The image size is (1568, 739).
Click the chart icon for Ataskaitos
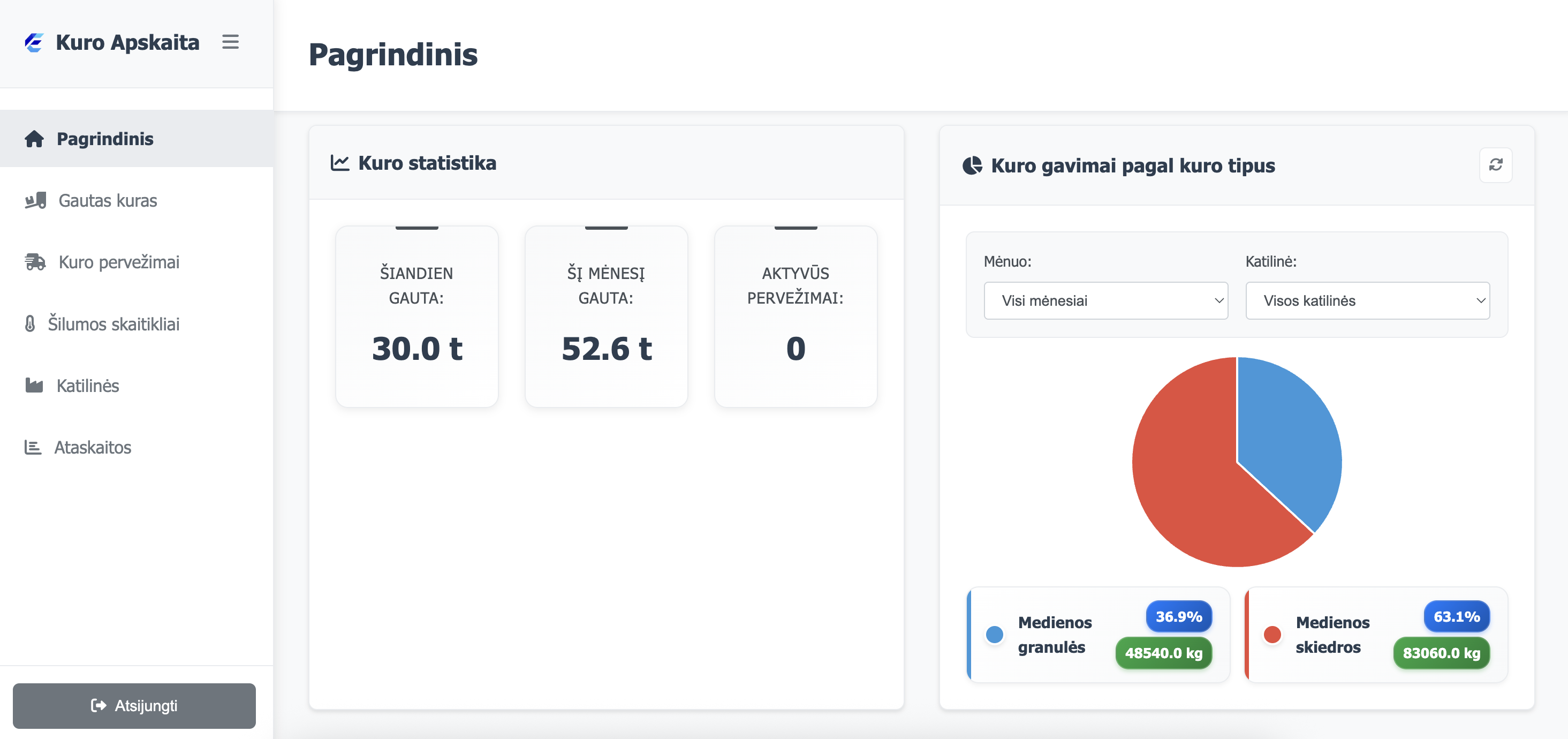(33, 448)
